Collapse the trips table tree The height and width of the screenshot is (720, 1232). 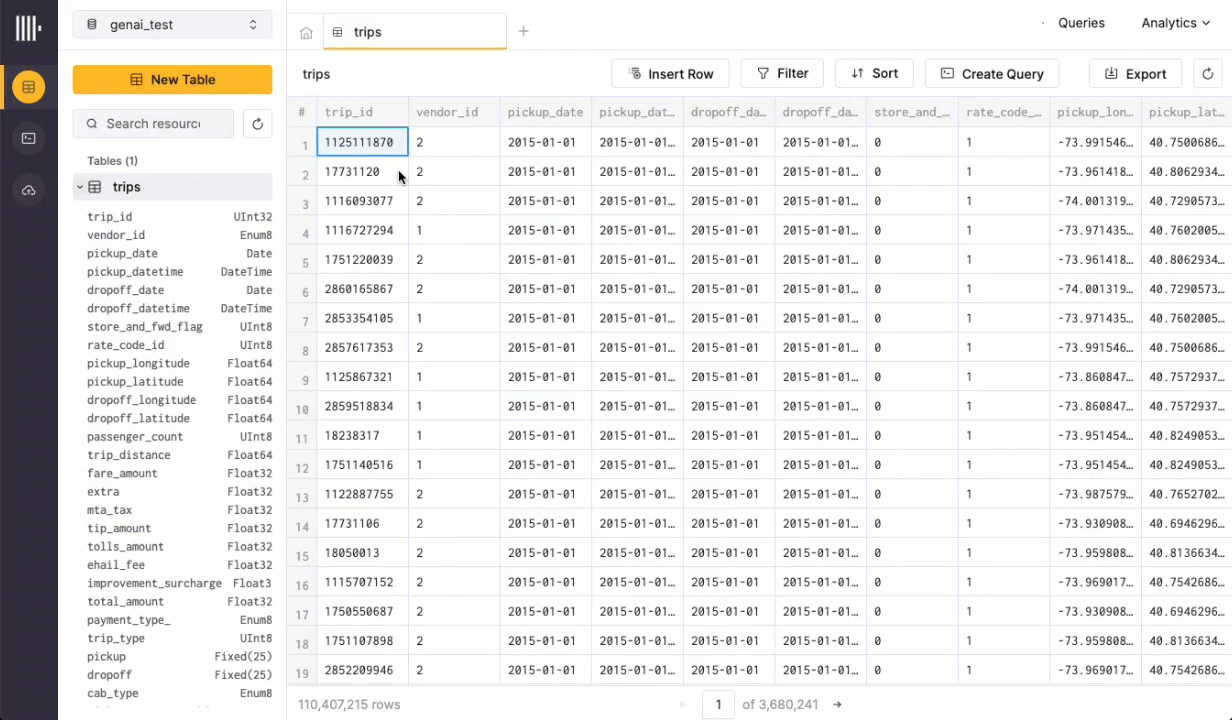(80, 187)
